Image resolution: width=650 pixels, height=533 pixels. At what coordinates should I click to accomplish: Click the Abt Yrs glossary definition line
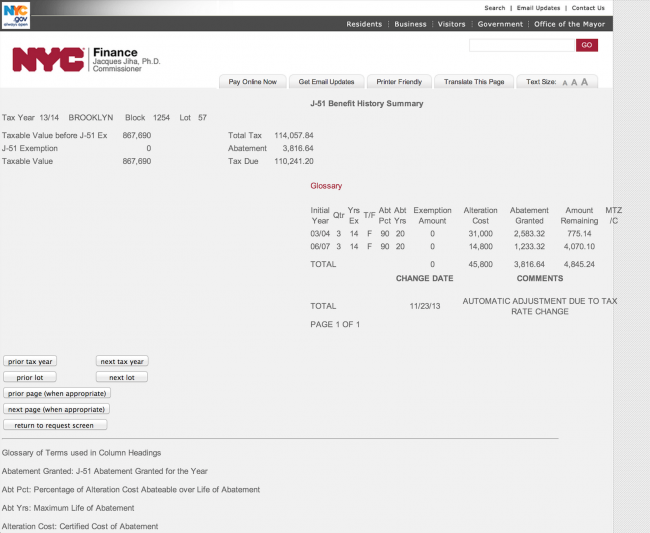pos(68,508)
